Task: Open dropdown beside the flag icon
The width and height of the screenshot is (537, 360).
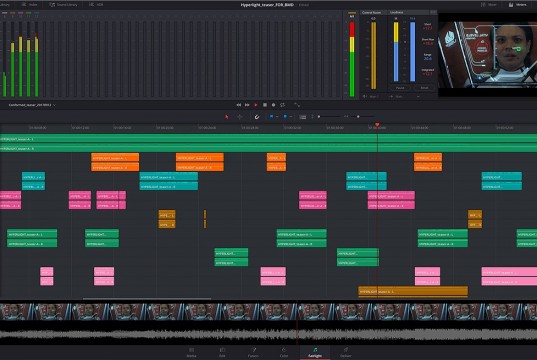Action: click(x=277, y=117)
